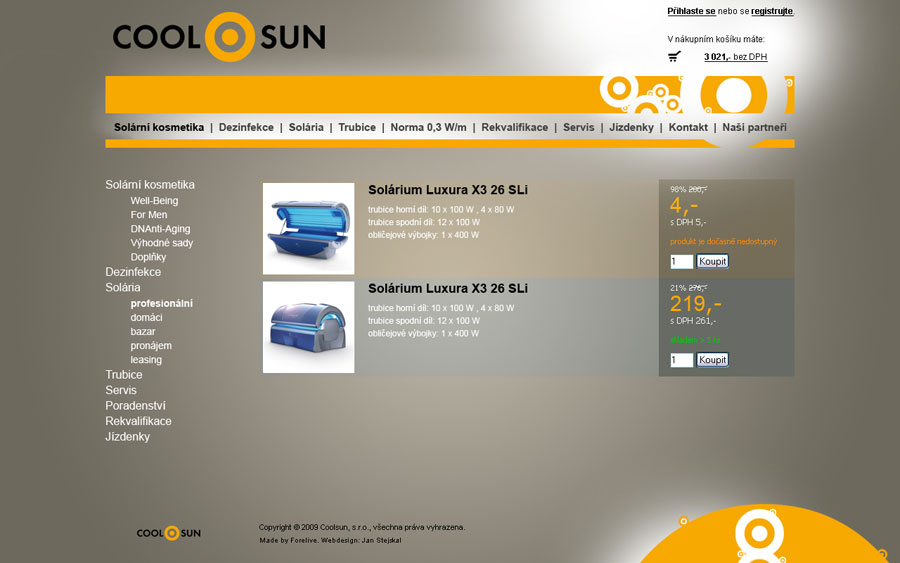Open the Přihlaste se login link
Viewport: 900px width, 563px height.
(x=691, y=11)
